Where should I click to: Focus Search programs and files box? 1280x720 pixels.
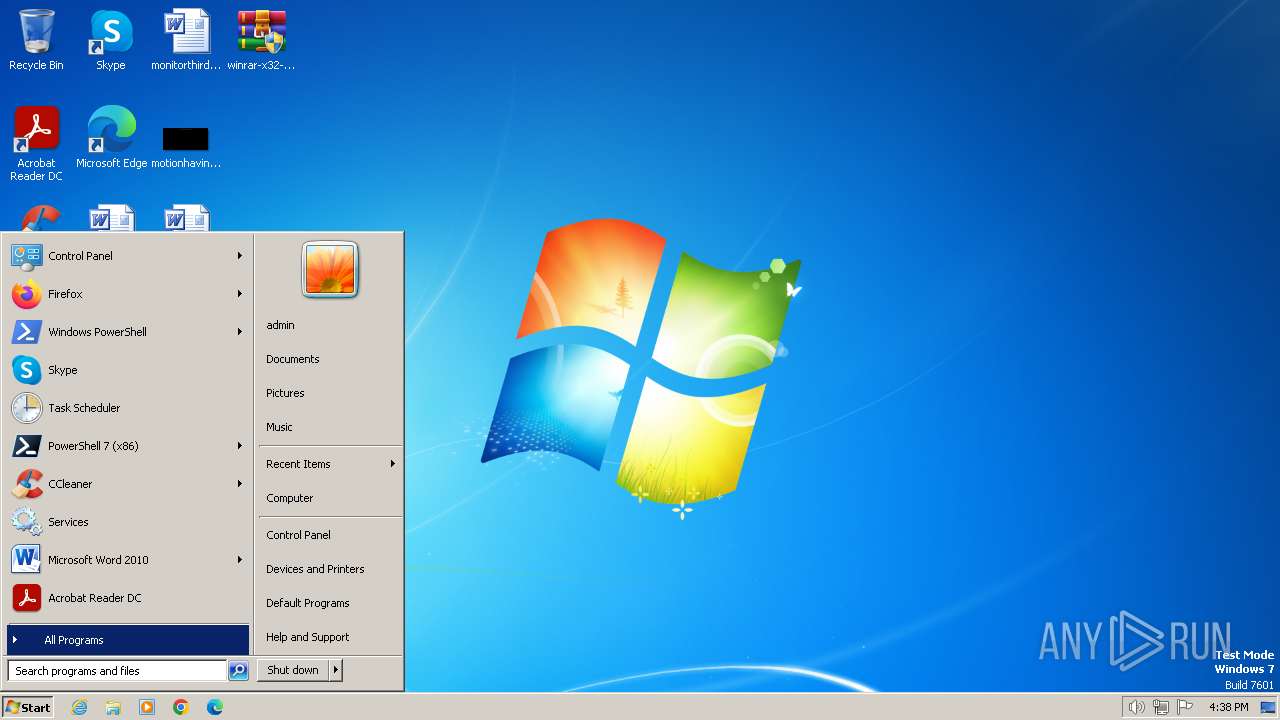pos(117,671)
